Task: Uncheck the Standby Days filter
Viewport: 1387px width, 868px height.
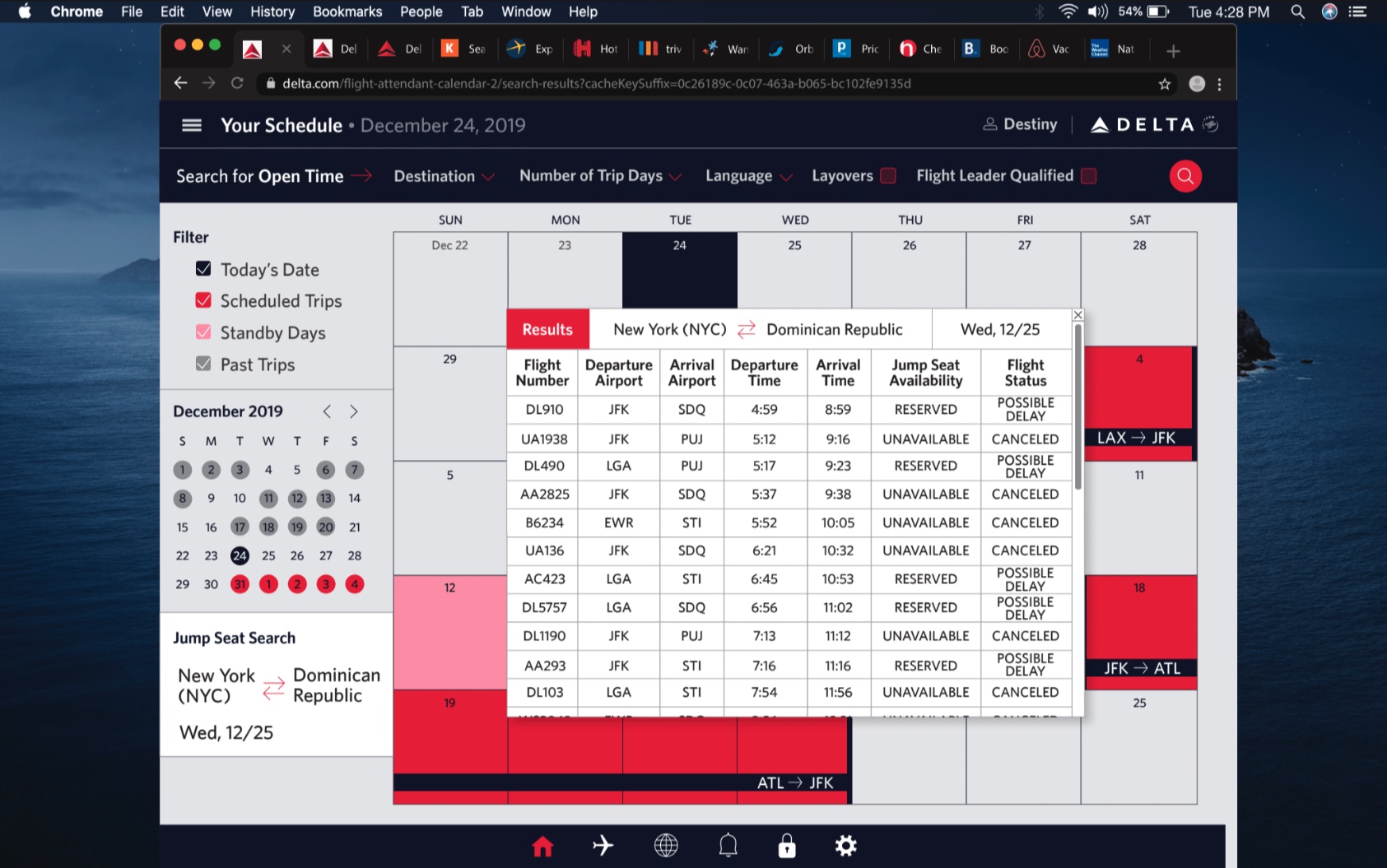Action: (203, 332)
